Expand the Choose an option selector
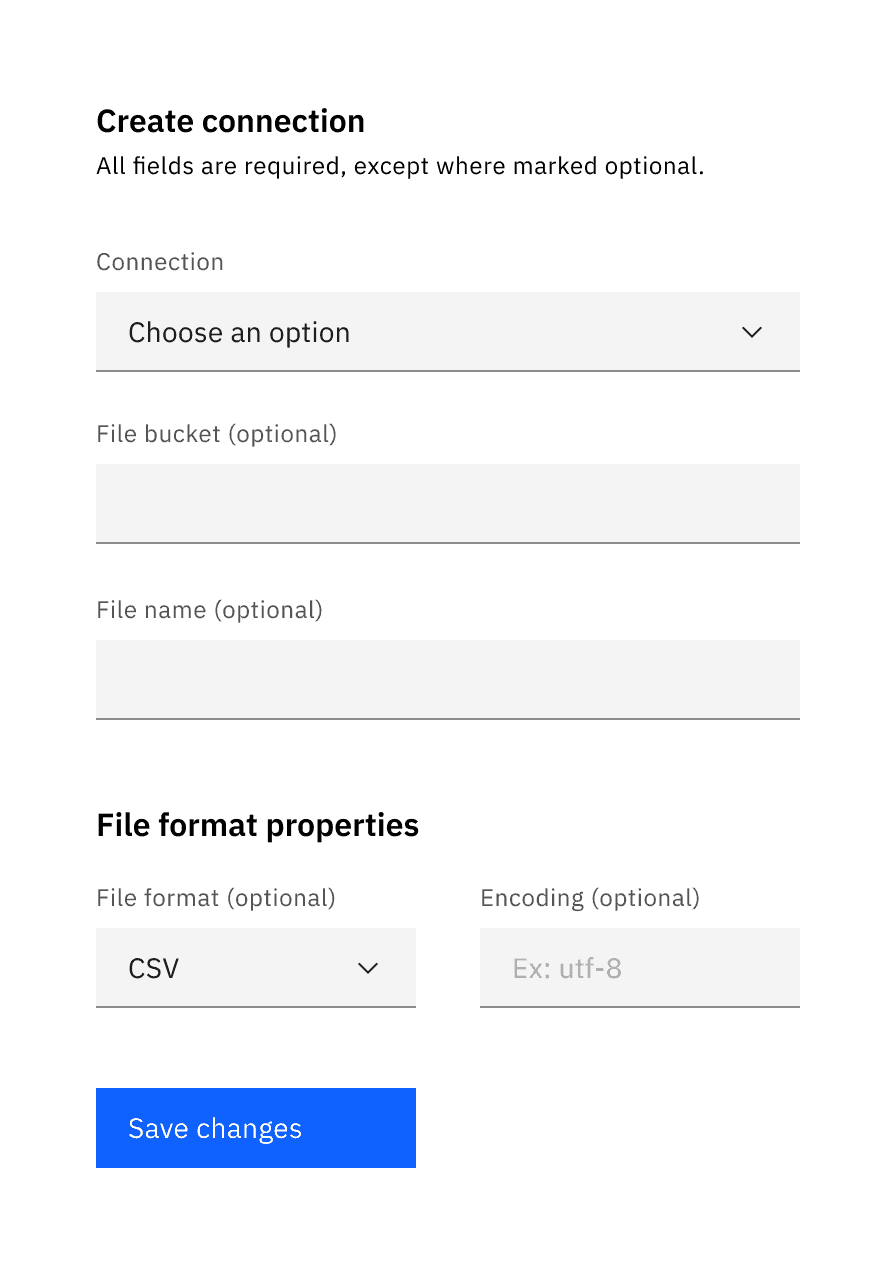 pos(448,332)
